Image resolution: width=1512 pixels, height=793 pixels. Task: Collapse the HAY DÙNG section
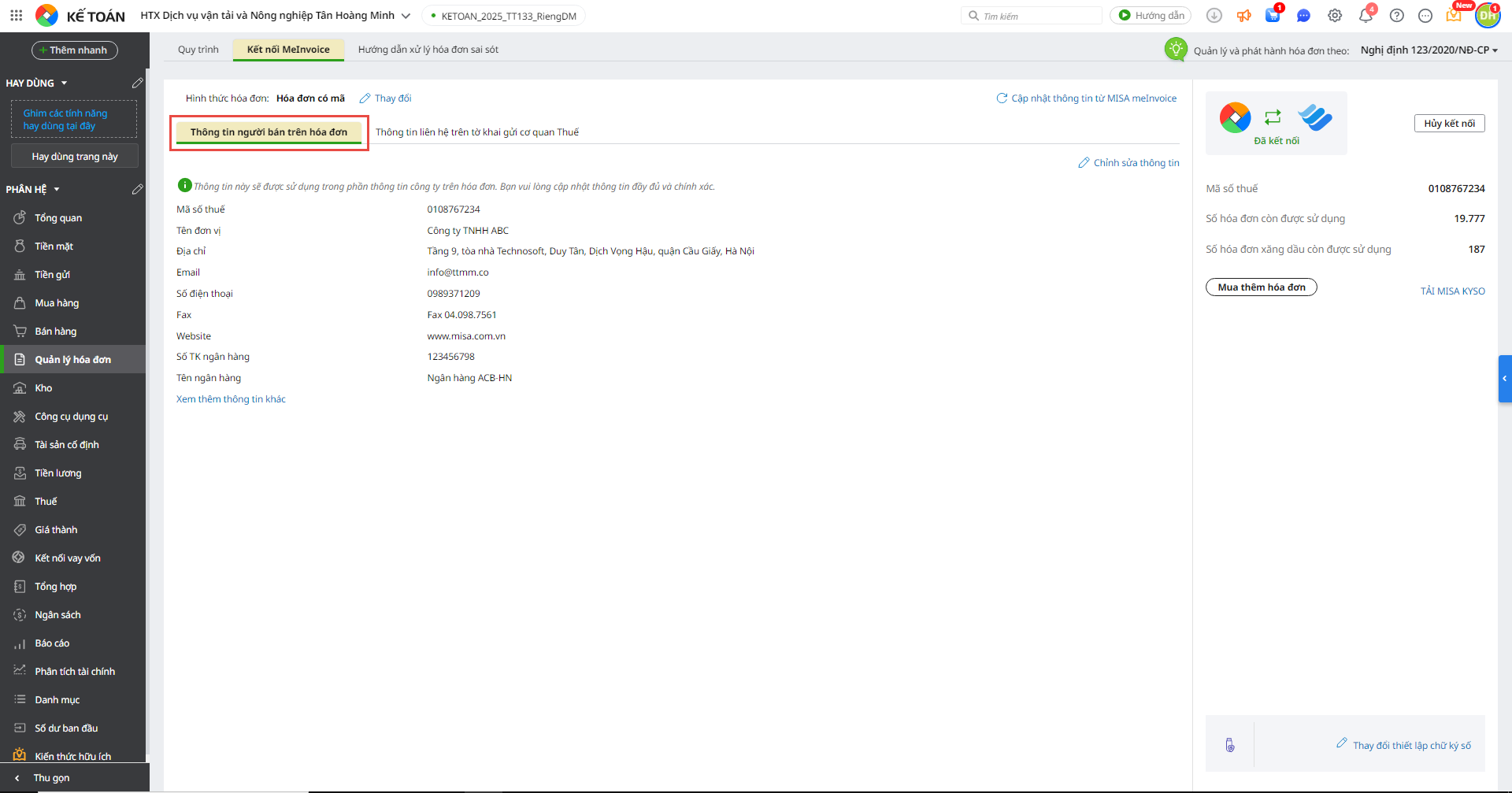[64, 83]
